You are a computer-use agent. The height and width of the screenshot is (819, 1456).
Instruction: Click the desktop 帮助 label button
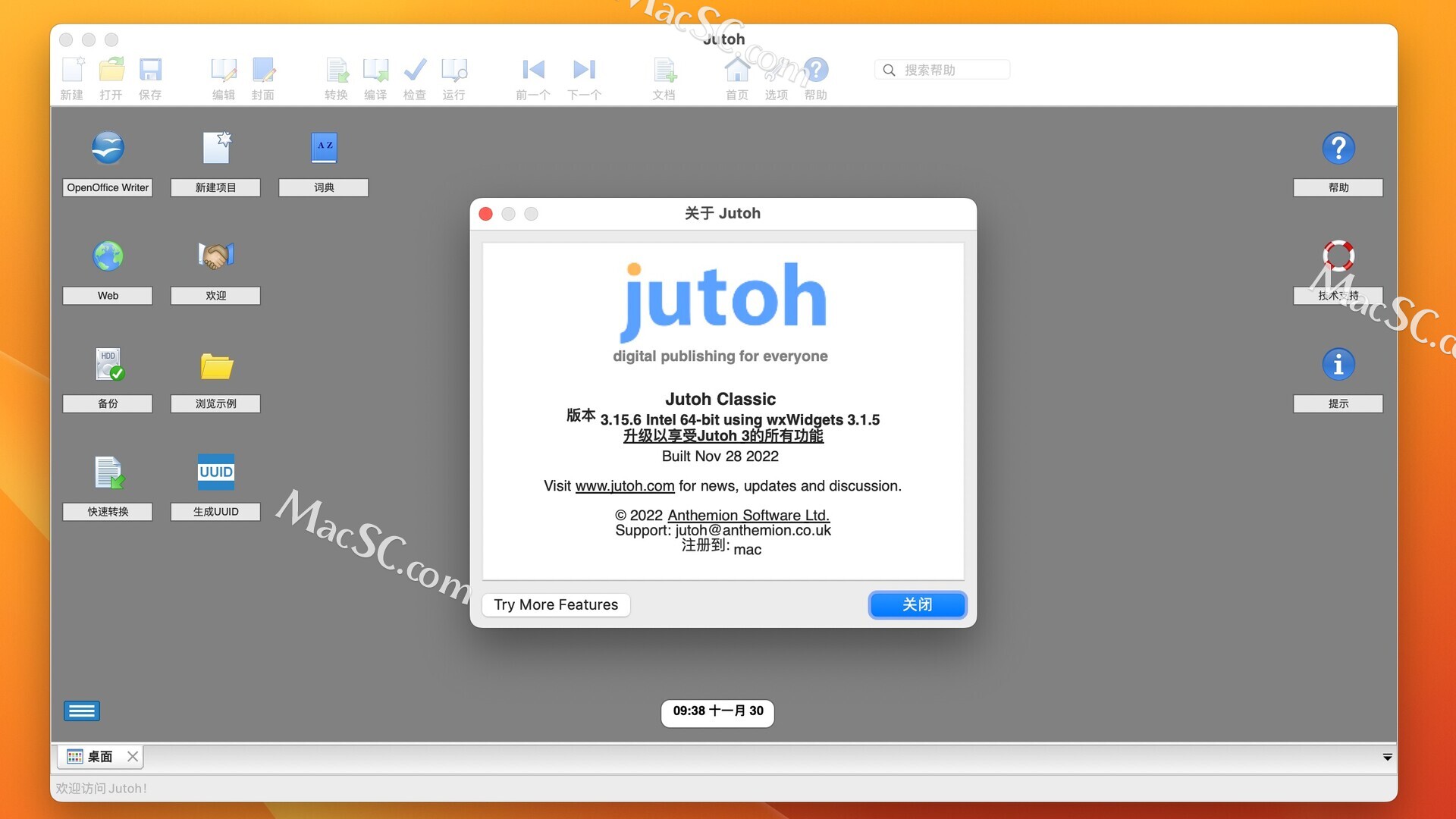[1338, 187]
